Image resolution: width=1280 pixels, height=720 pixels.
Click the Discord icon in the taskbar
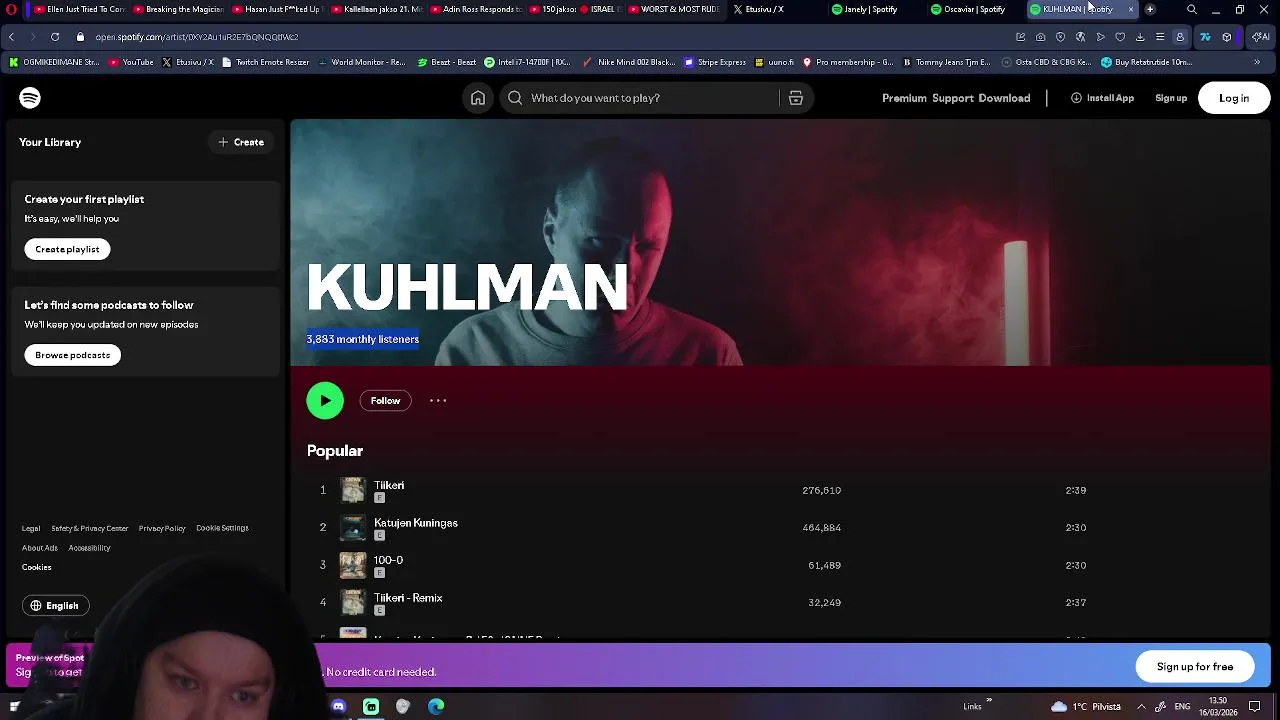[x=338, y=706]
